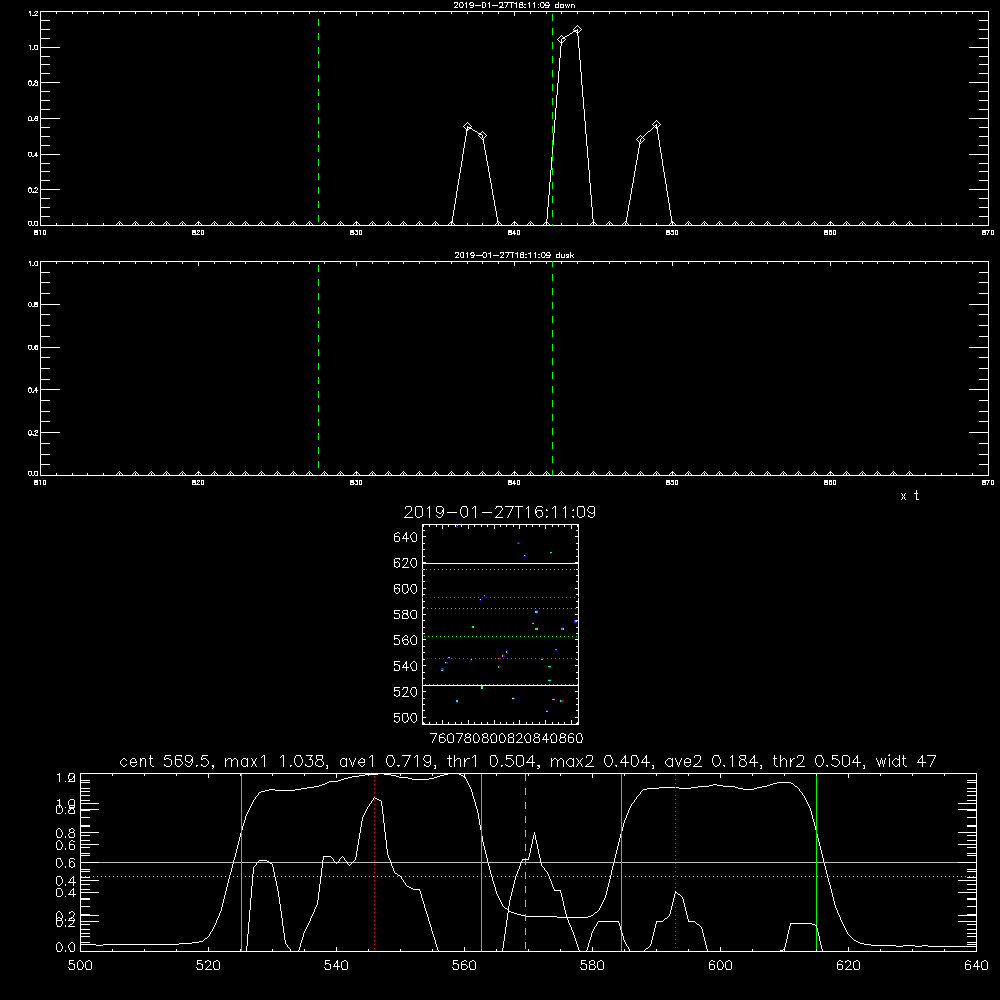Click 'cent 569.5' in the stats title

click(x=165, y=761)
